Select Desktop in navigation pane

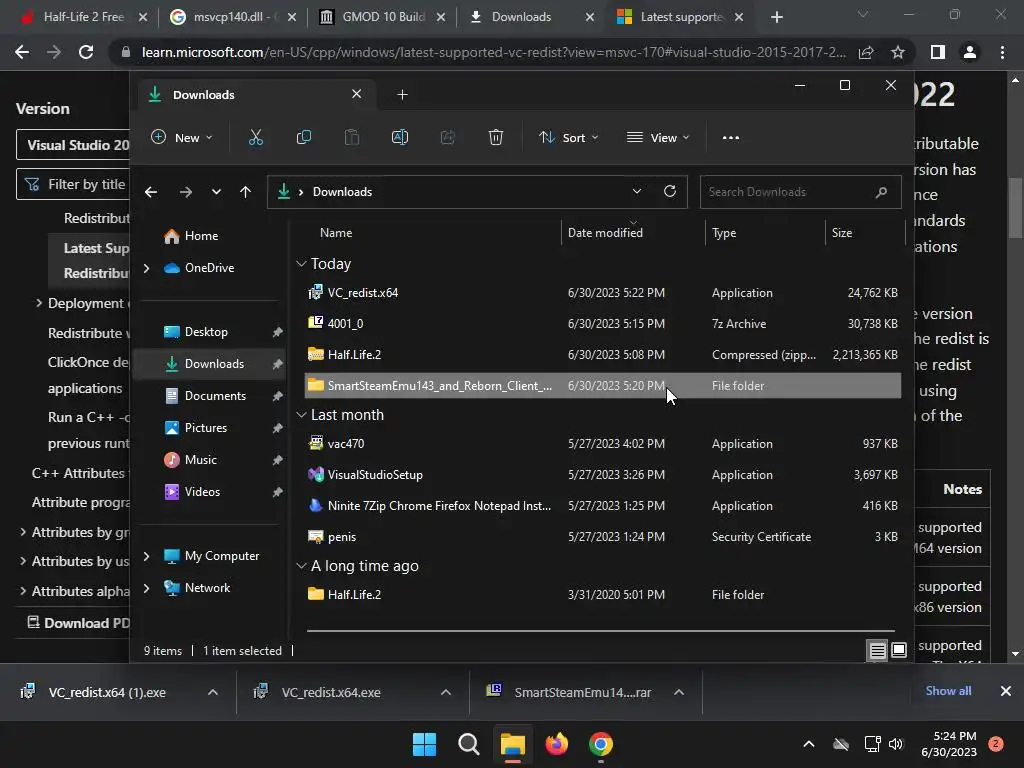206,332
